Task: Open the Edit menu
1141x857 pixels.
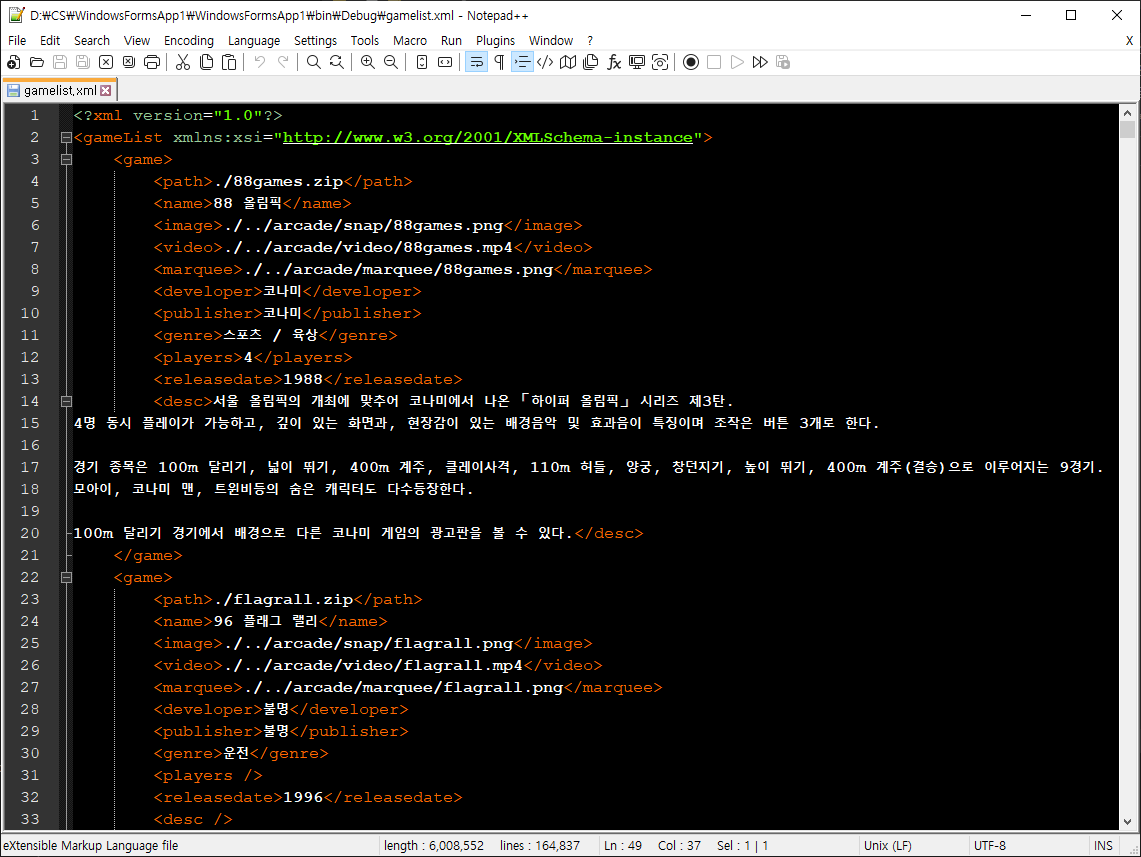Action: click(49, 41)
